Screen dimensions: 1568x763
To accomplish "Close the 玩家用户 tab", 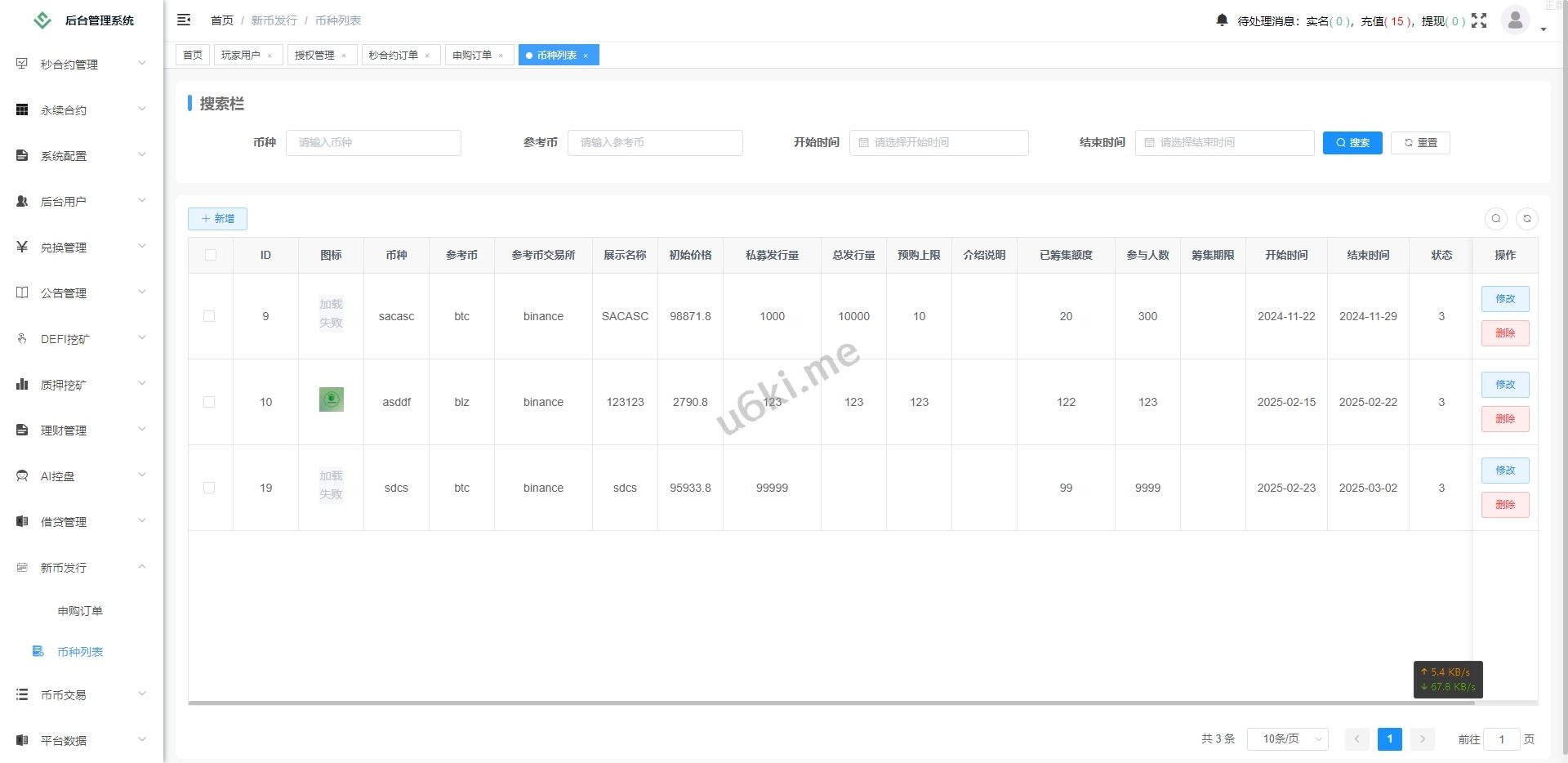I will tap(269, 56).
